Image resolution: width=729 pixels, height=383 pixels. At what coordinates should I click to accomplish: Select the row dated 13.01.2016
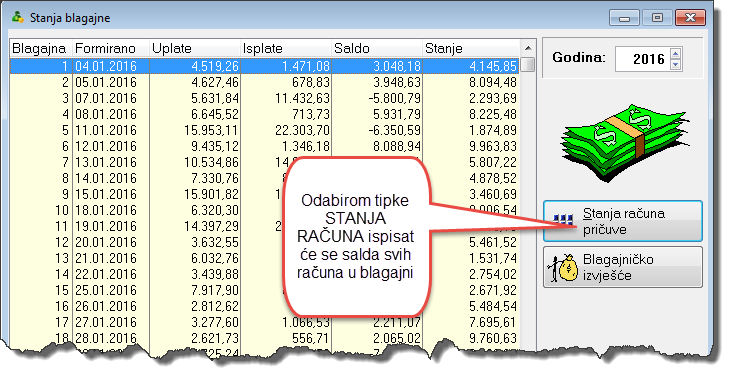[265, 162]
